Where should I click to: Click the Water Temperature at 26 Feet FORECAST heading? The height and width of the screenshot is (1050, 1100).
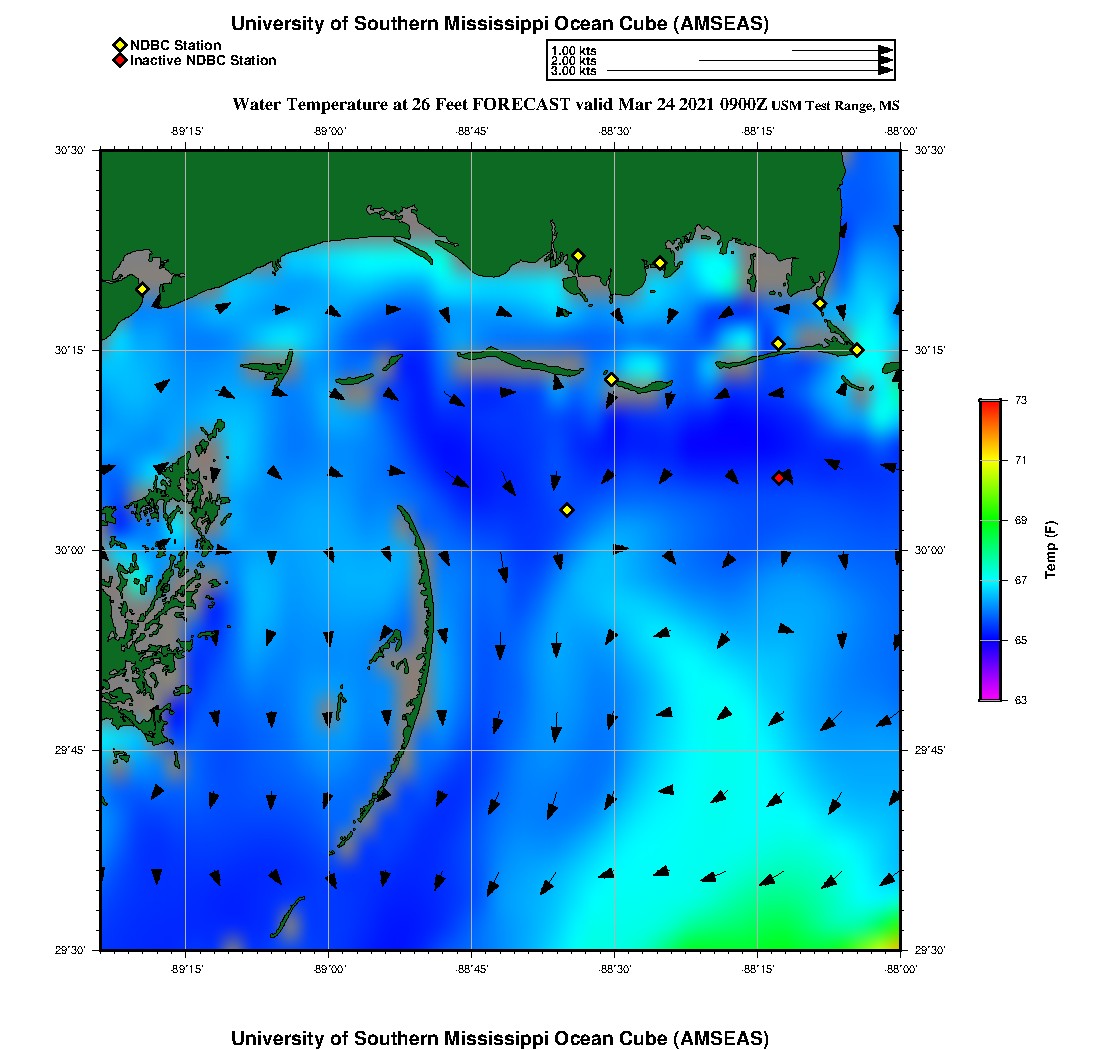point(500,104)
